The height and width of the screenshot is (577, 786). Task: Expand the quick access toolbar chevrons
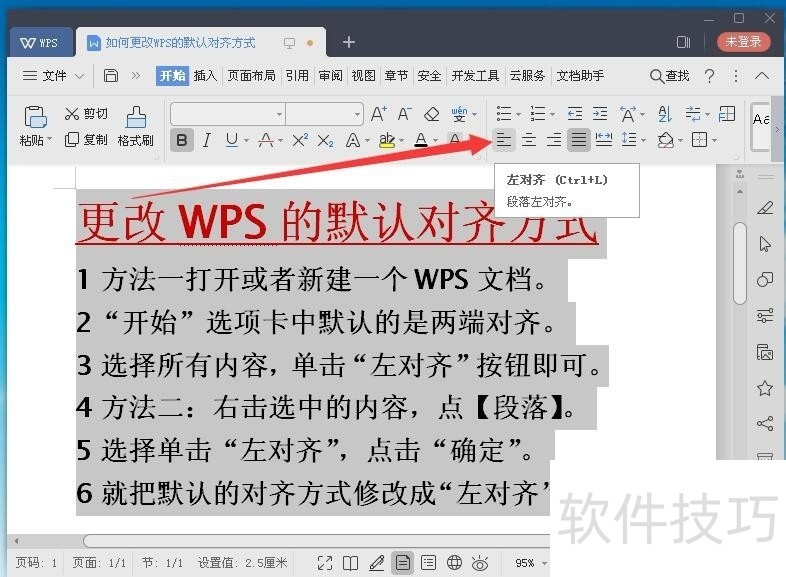136,76
